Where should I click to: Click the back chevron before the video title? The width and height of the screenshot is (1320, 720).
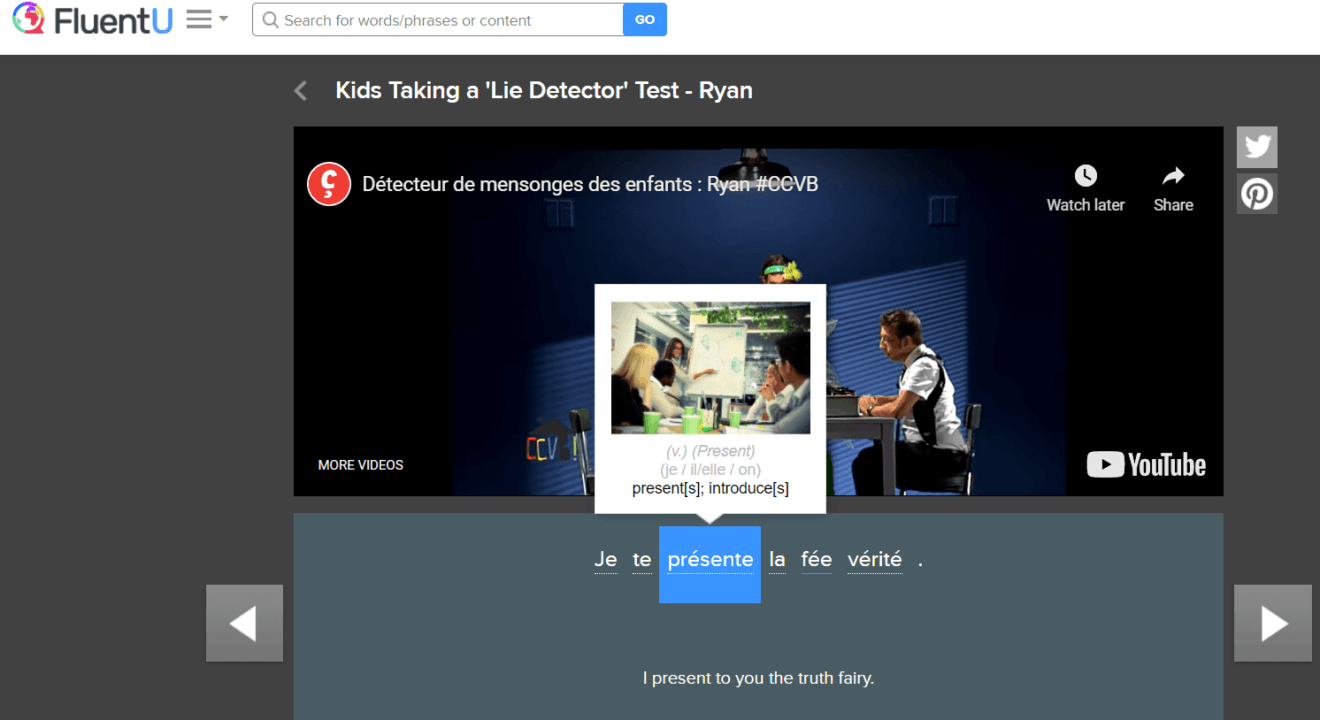click(x=300, y=90)
